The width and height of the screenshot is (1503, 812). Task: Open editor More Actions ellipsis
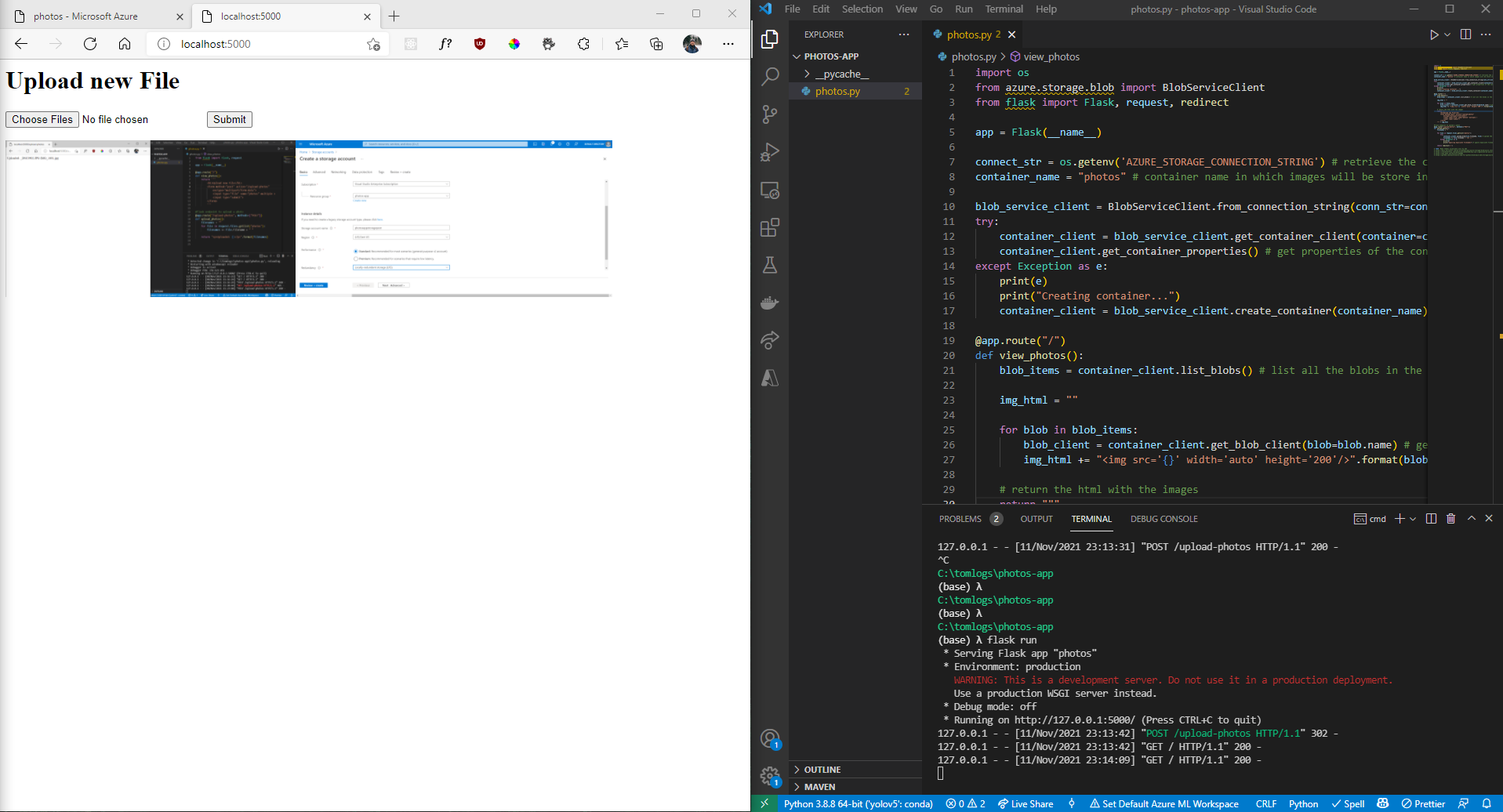1486,34
